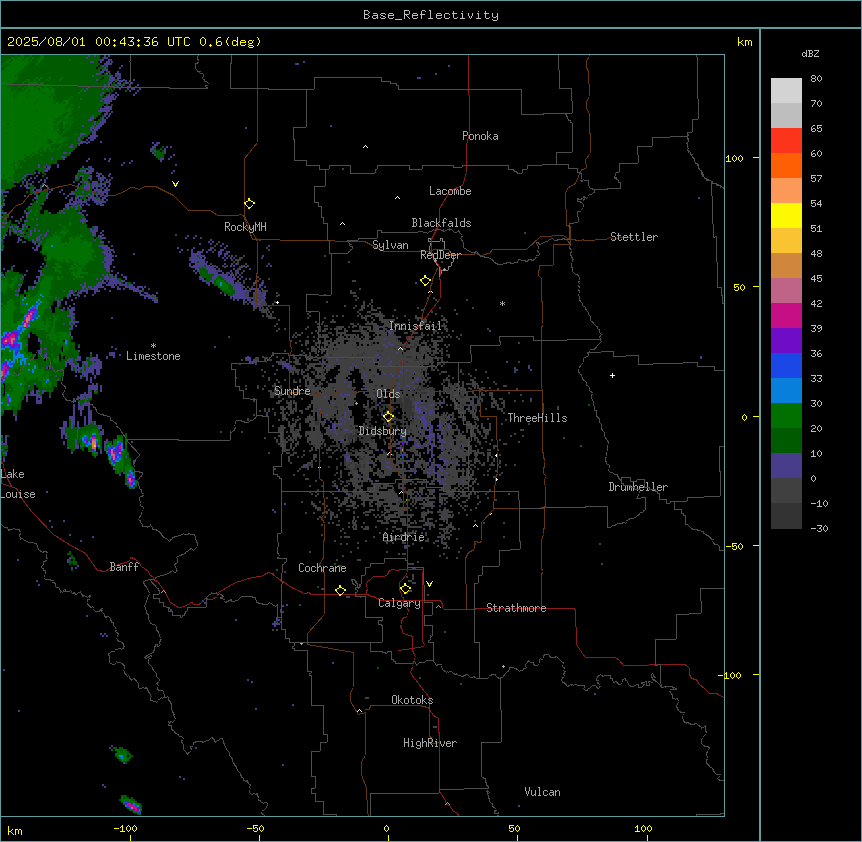Click the Okotoks town label
The image size is (862, 842).
point(412,700)
